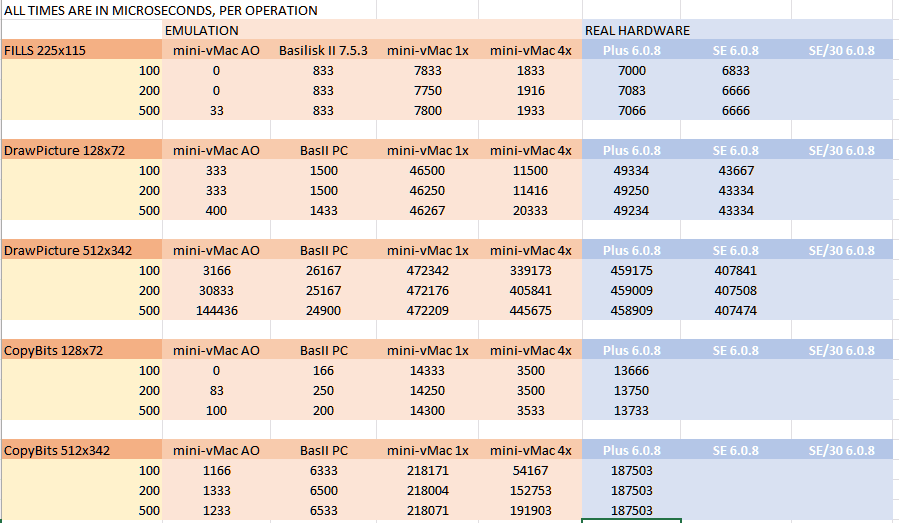This screenshot has height=523, width=899.
Task: Select the cell containing 144436
Action: click(216, 311)
